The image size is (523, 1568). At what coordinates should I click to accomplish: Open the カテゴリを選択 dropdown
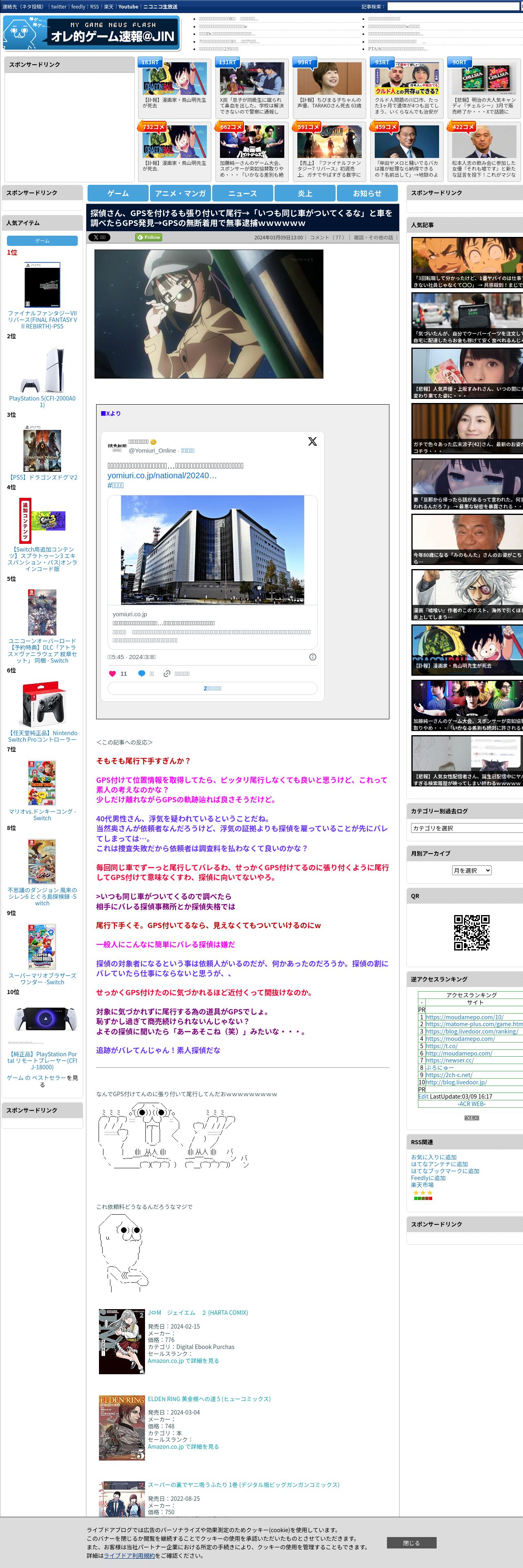(467, 828)
